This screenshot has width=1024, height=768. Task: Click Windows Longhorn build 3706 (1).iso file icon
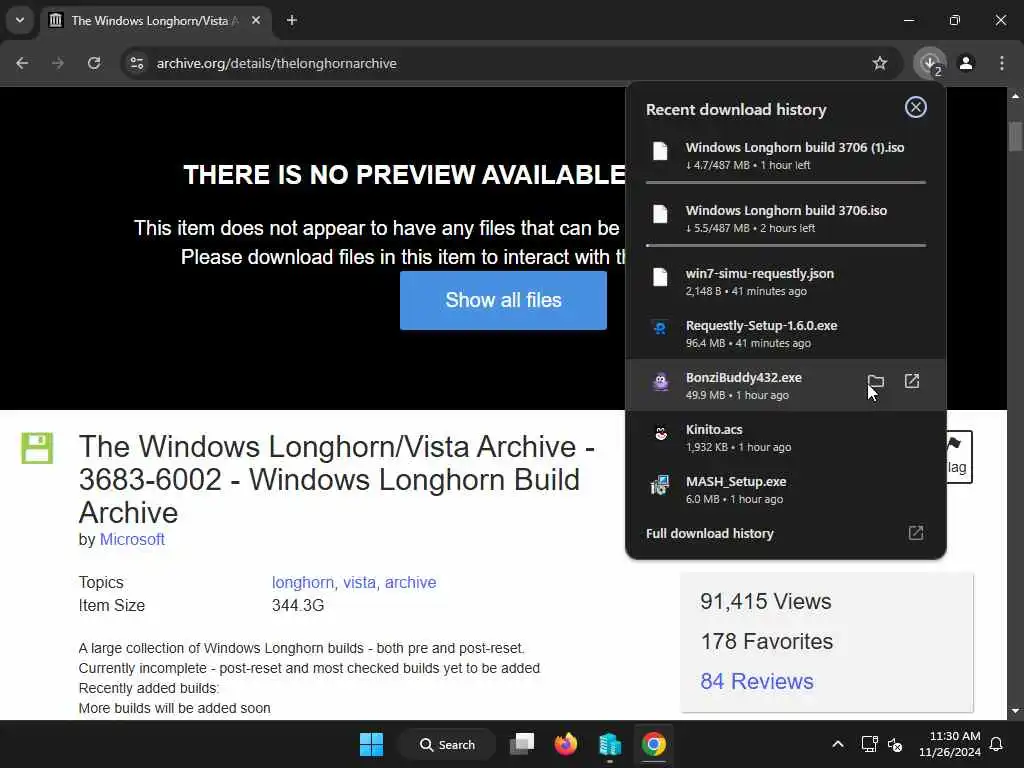(660, 152)
